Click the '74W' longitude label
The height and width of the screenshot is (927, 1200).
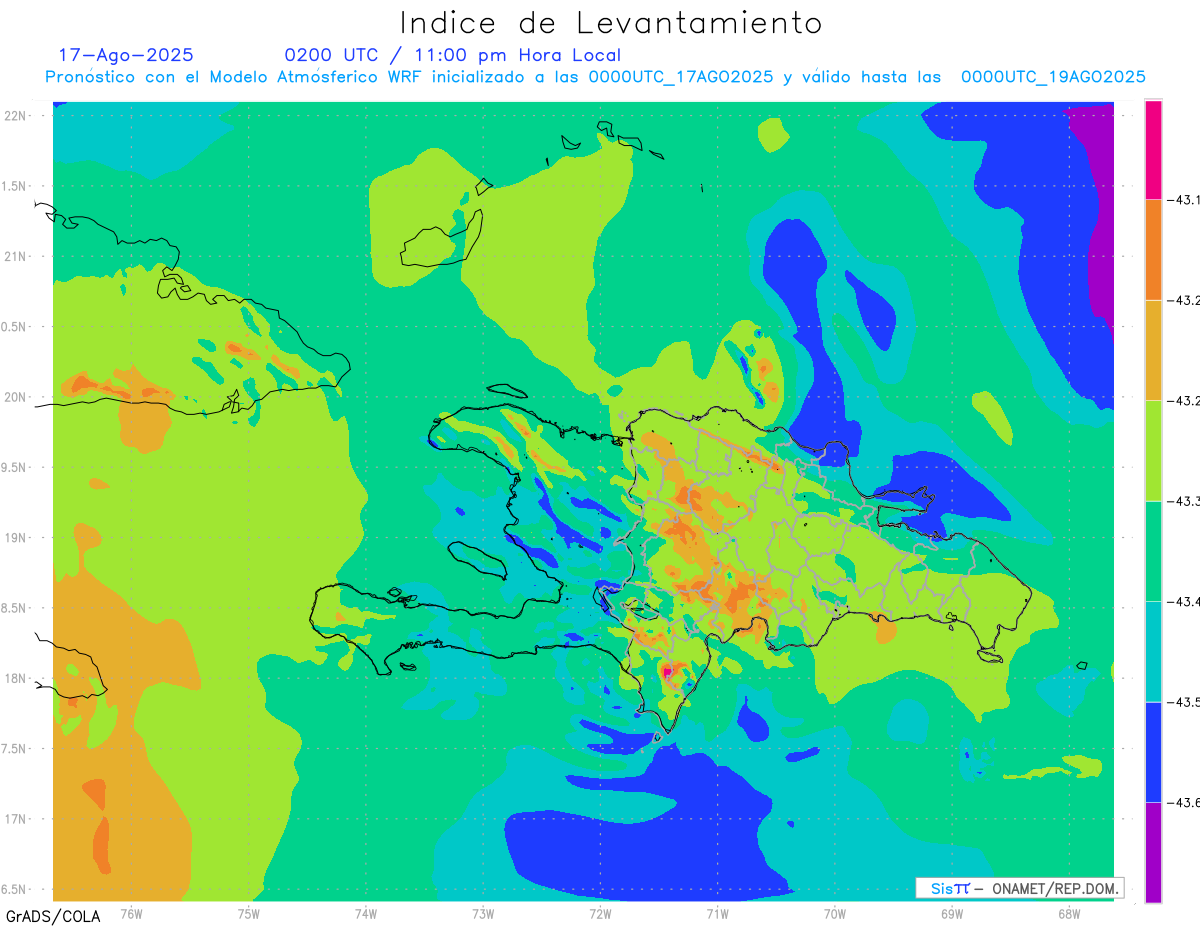pyautogui.click(x=366, y=913)
